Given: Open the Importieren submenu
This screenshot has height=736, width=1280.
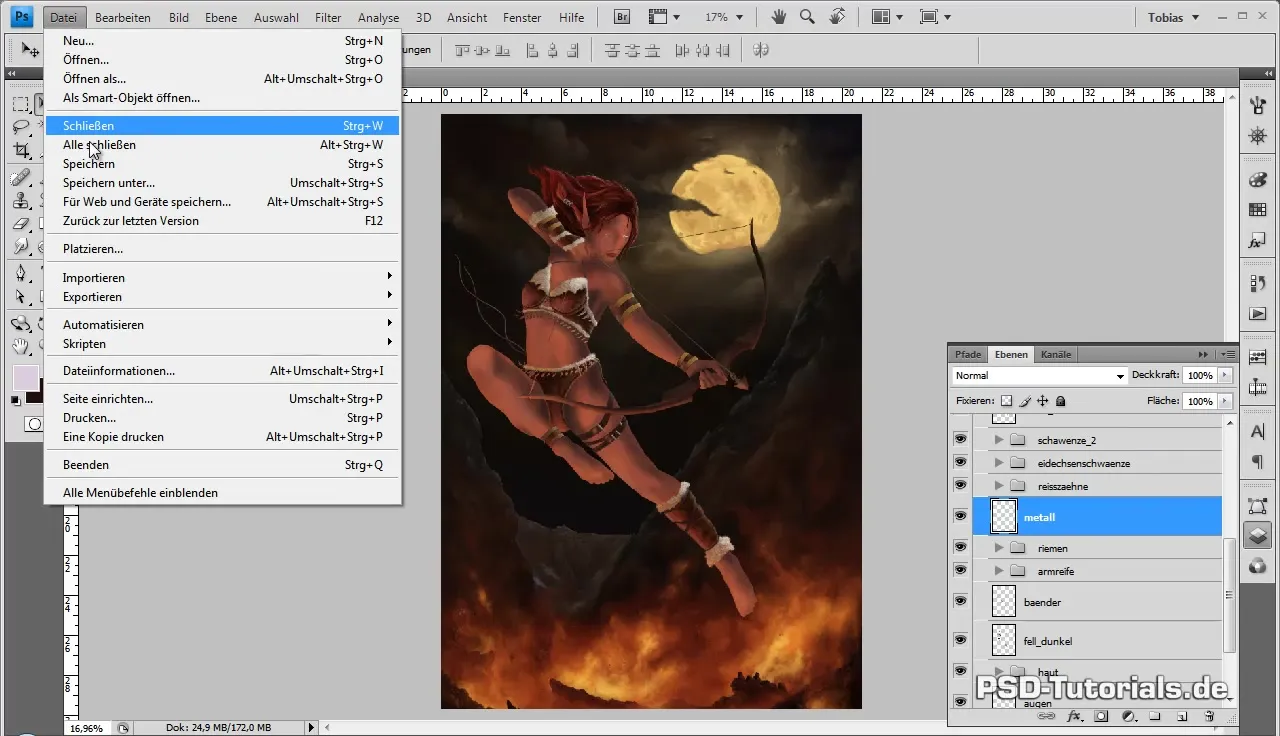Looking at the screenshot, I should click(222, 277).
